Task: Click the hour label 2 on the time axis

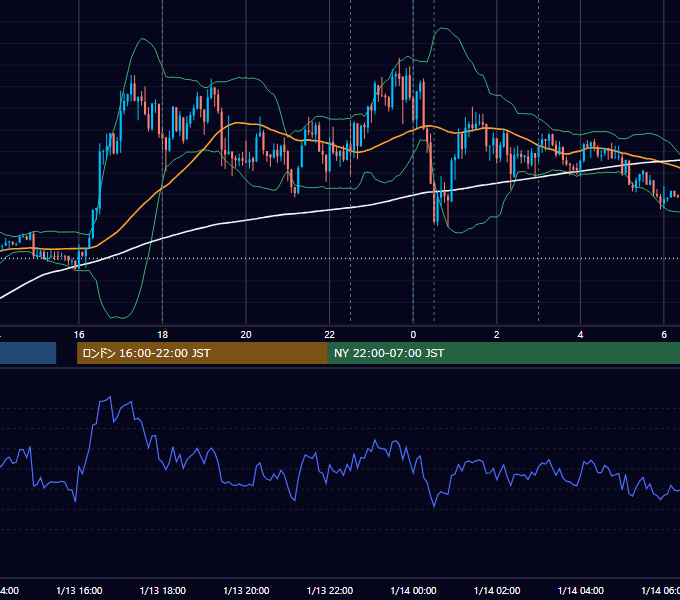Action: [497, 334]
